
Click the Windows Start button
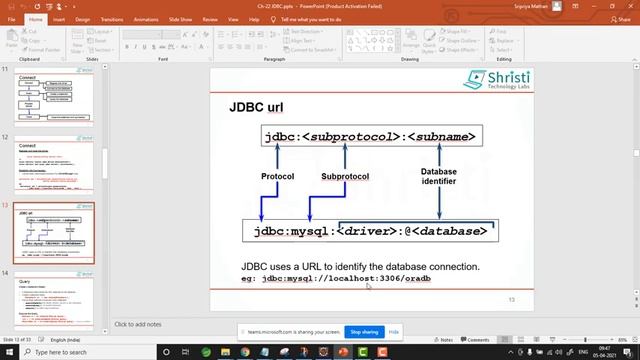click(9, 352)
